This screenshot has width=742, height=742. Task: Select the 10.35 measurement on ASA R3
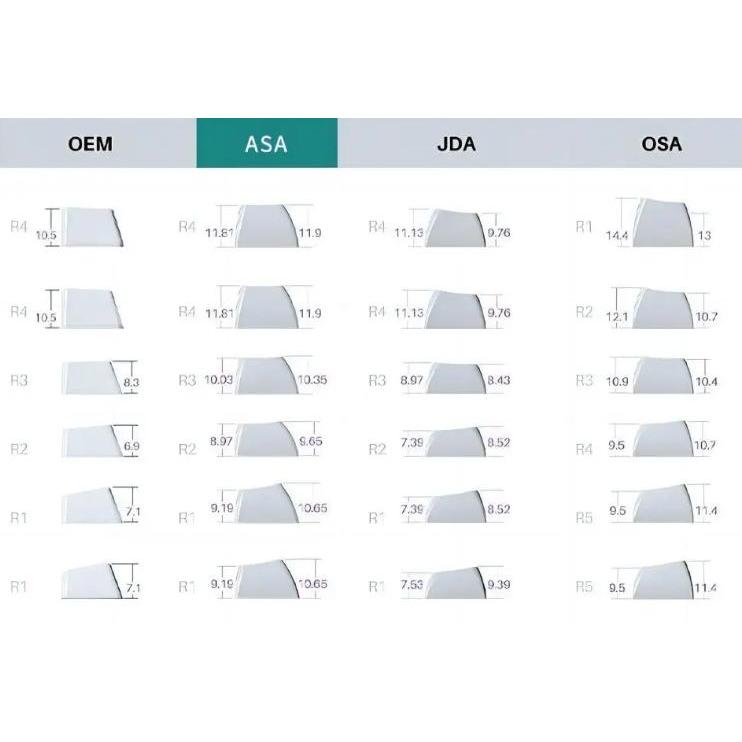(312, 381)
